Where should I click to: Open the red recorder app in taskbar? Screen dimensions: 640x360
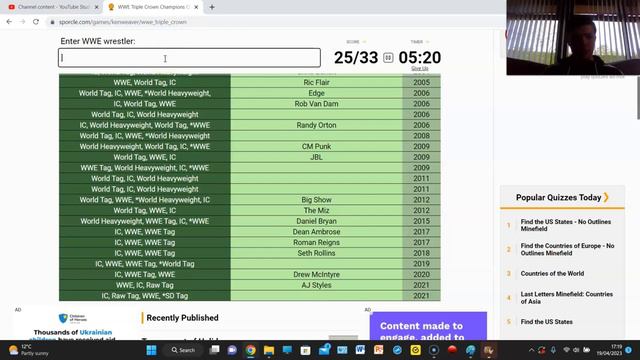coord(452,350)
